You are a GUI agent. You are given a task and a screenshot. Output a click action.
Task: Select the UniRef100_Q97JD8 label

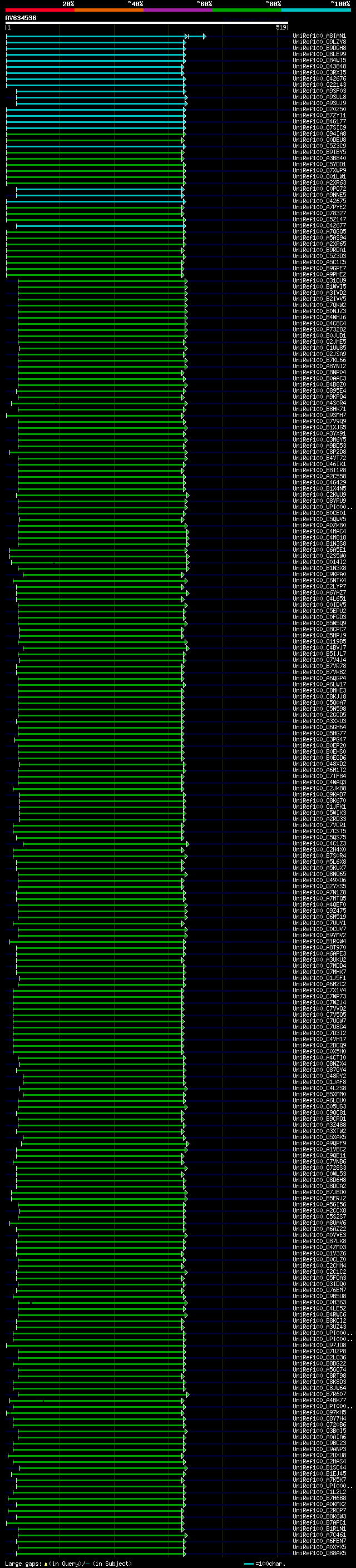pos(319,1345)
